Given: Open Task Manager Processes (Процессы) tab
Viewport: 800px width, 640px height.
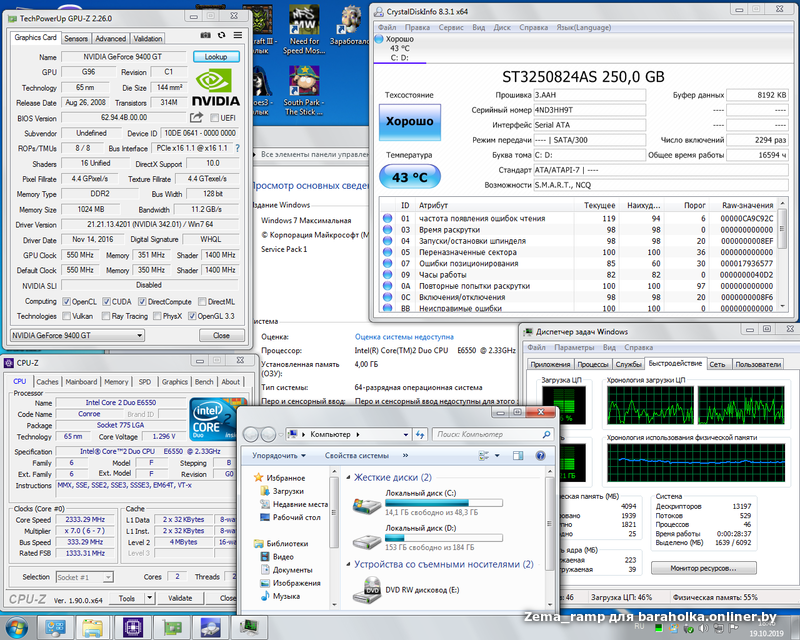Looking at the screenshot, I should coord(593,364).
